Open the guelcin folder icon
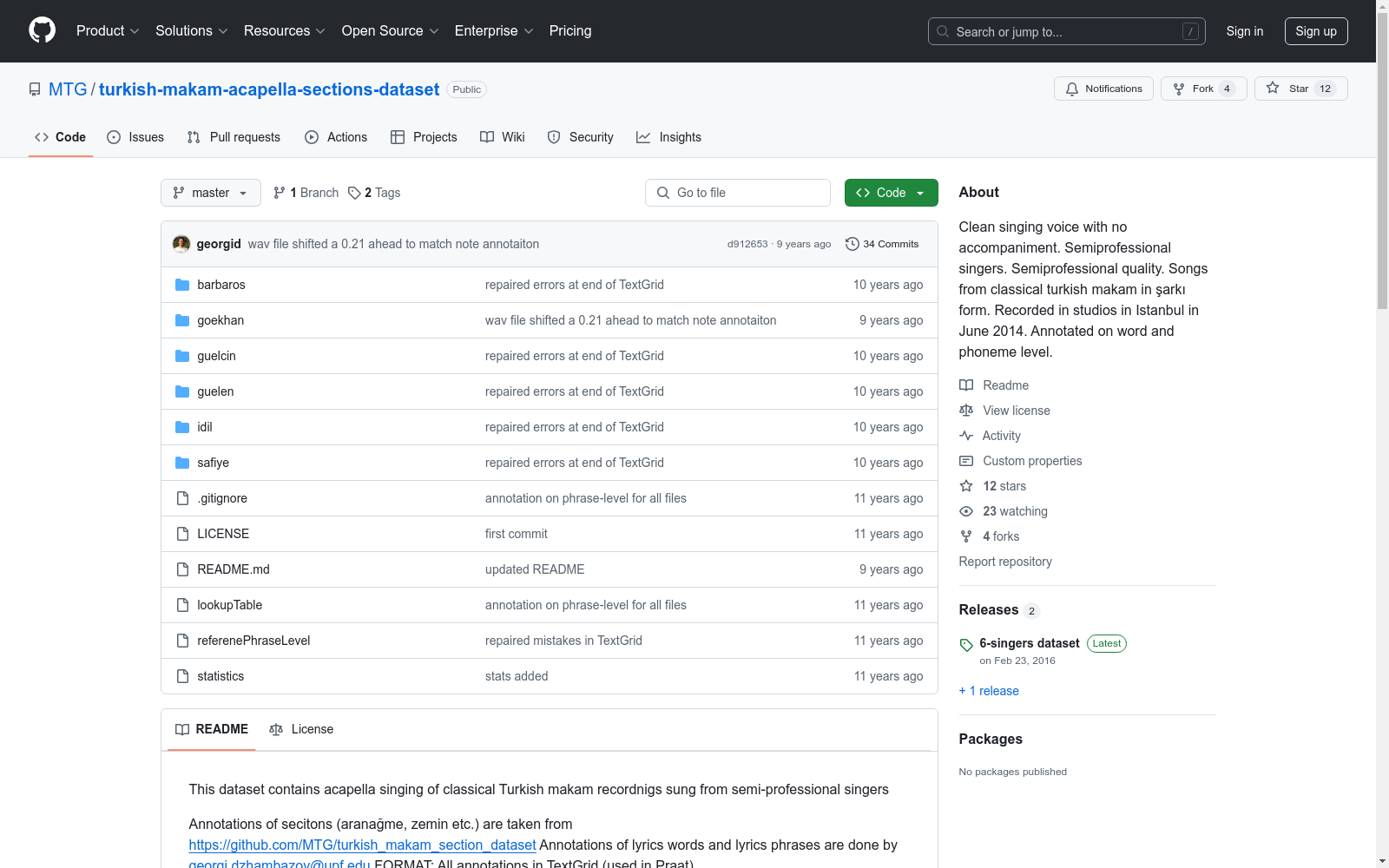The image size is (1389, 868). tap(182, 356)
